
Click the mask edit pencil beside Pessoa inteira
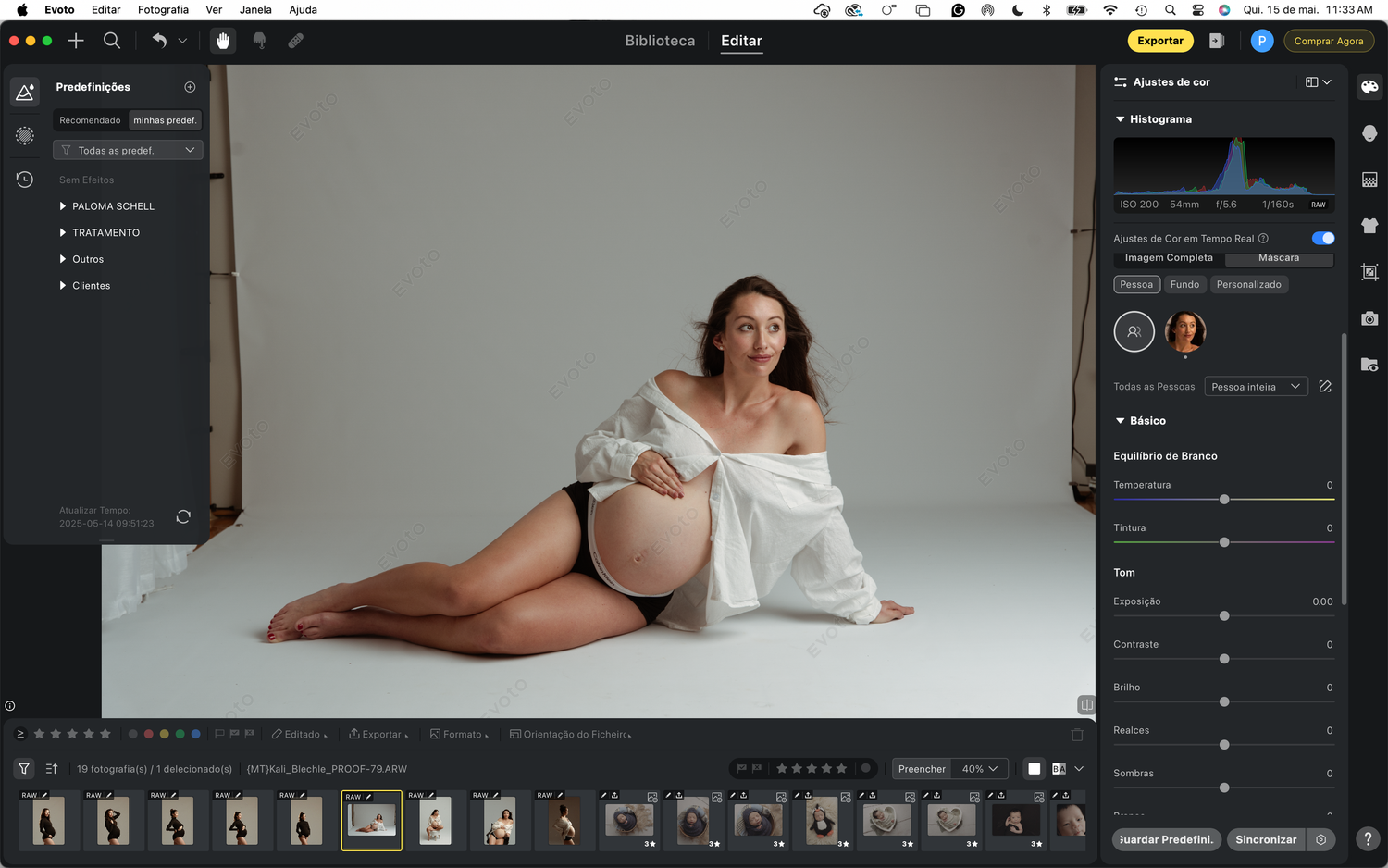1325,387
